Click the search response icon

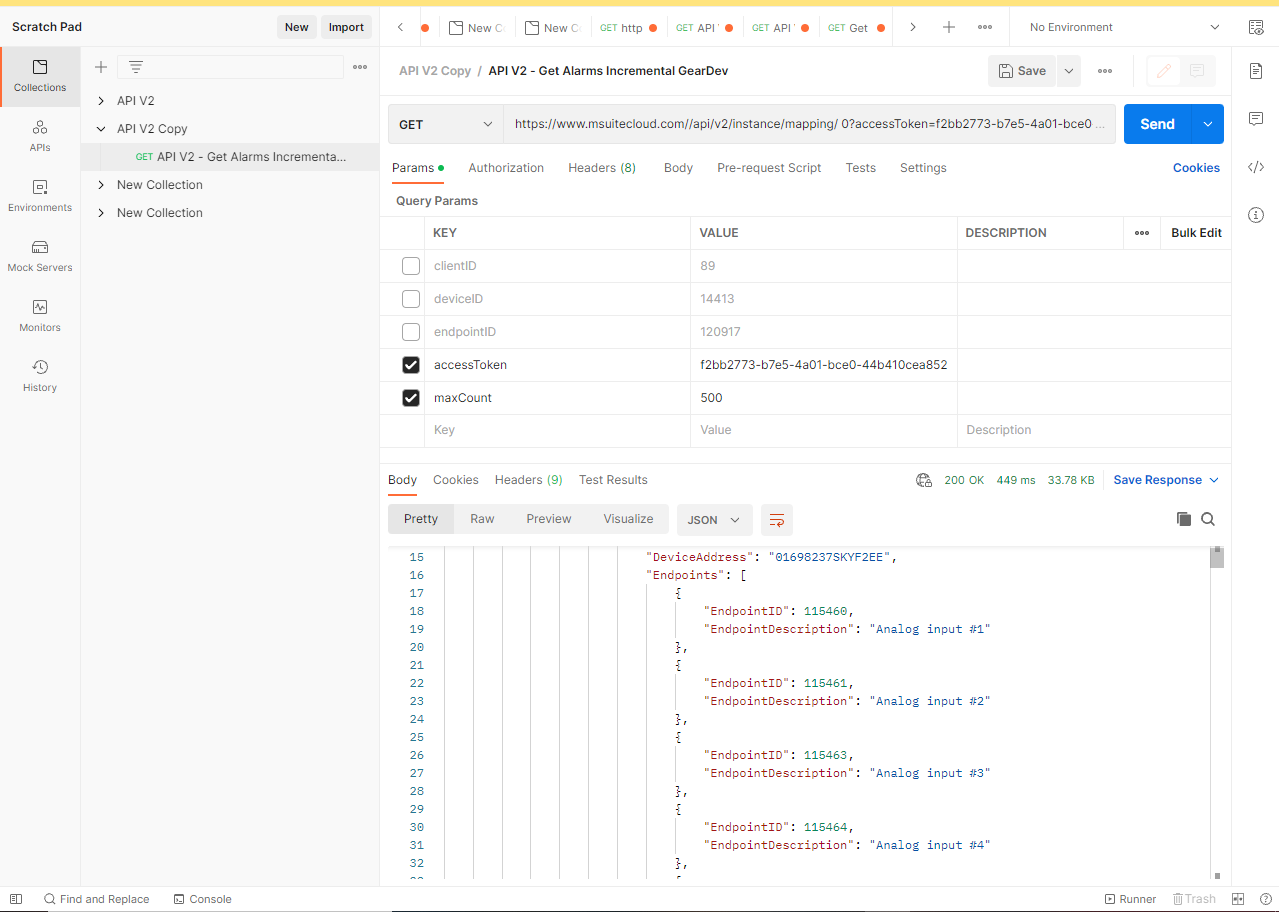[x=1208, y=519]
